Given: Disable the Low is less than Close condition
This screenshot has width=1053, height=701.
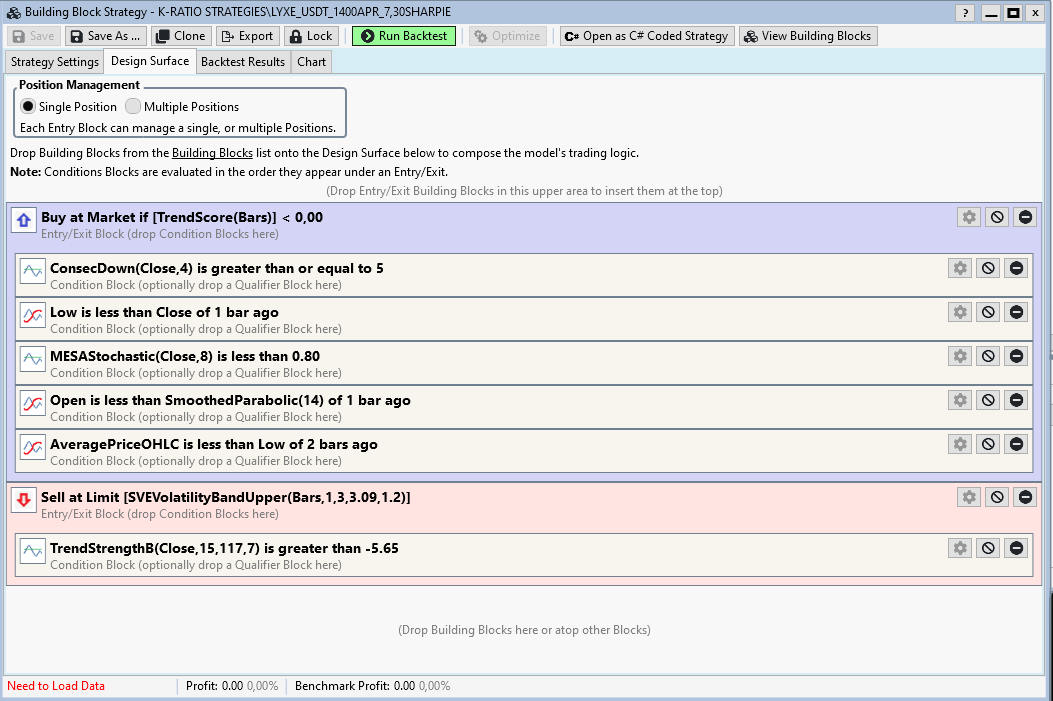Looking at the screenshot, I should [x=988, y=312].
